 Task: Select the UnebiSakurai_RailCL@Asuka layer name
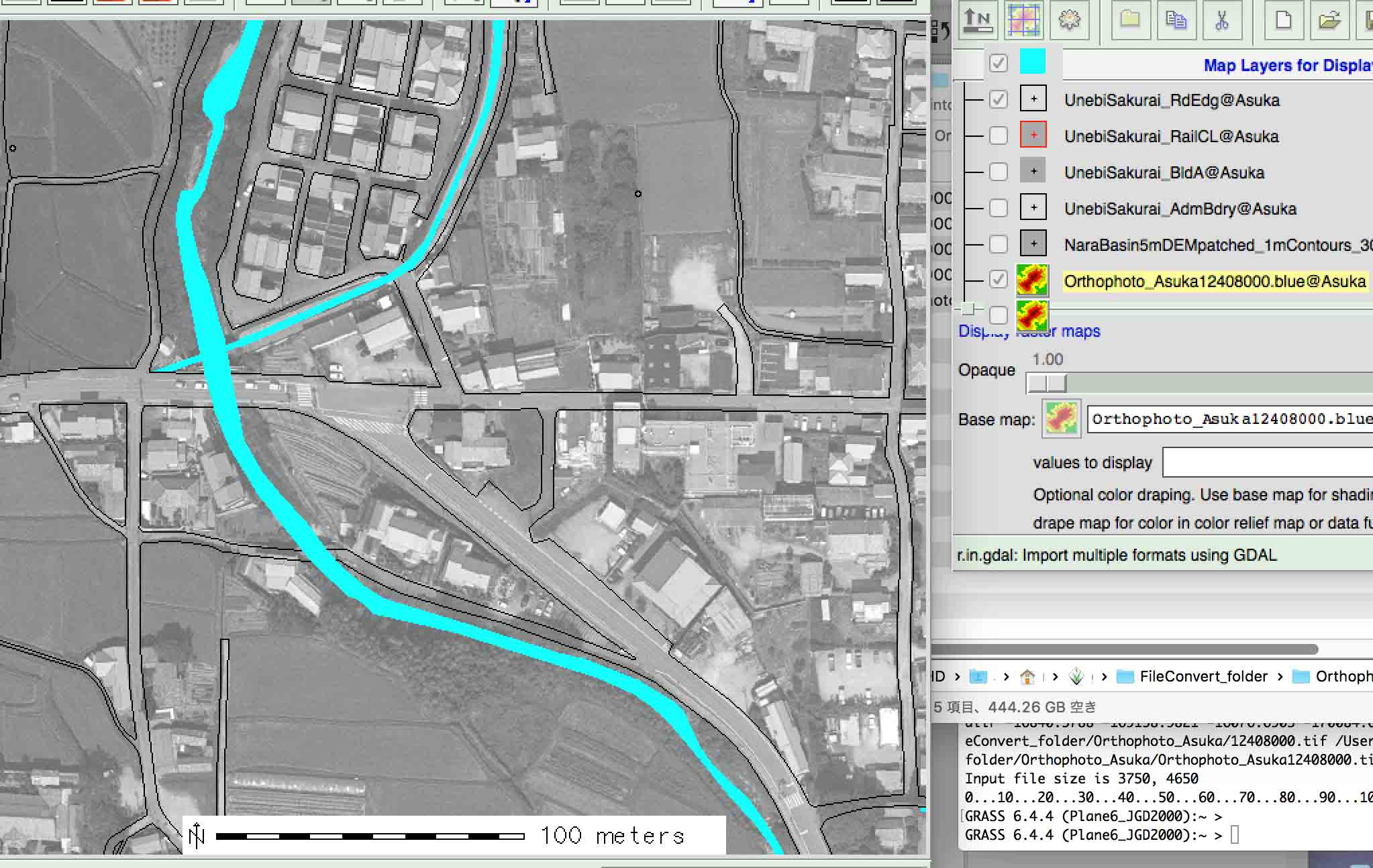point(1172,136)
